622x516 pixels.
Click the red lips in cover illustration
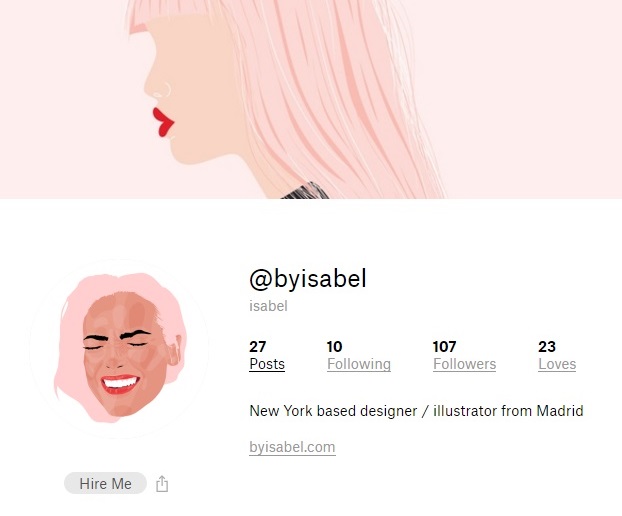(x=163, y=122)
